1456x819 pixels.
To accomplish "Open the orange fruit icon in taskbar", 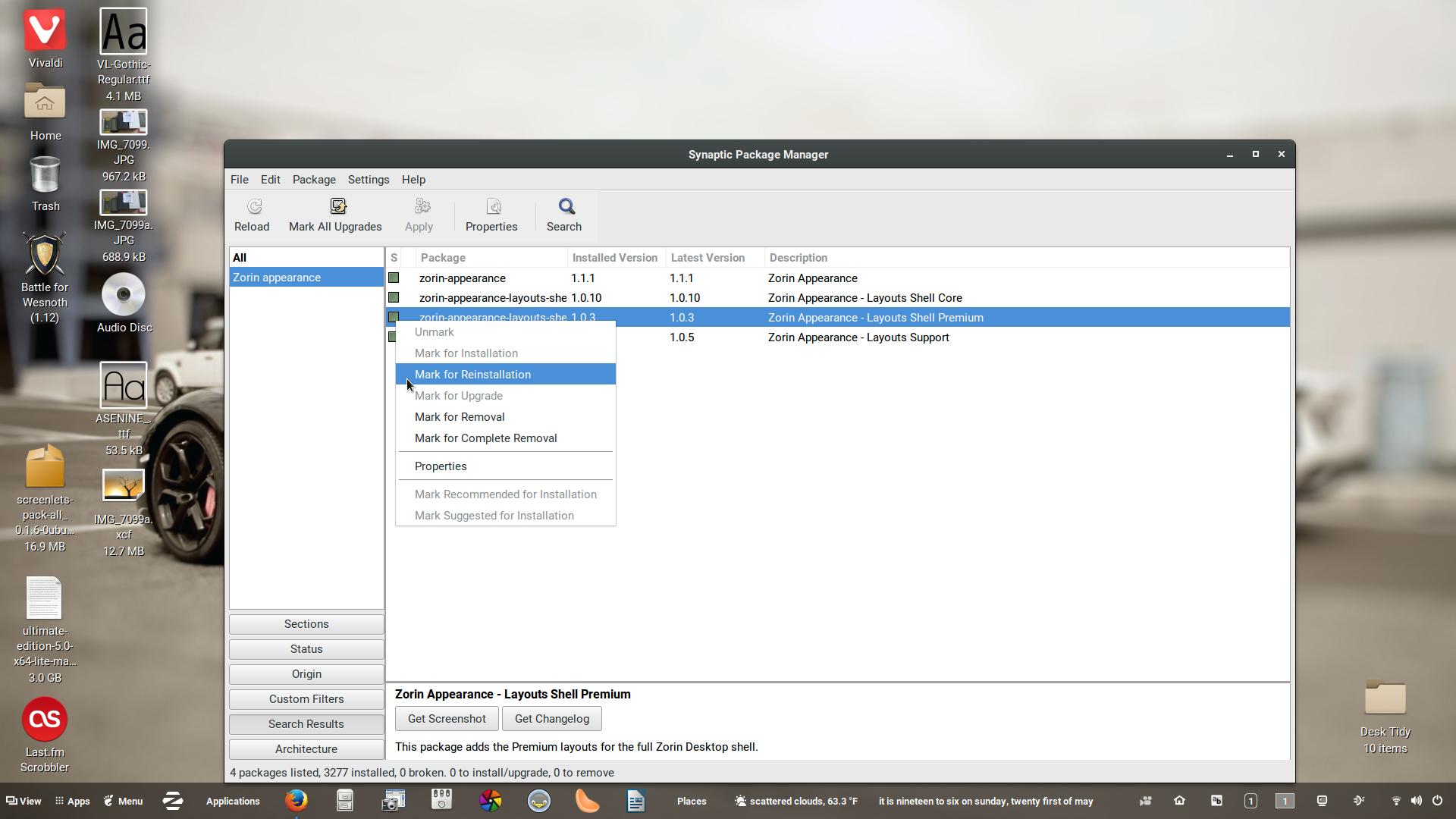I will tap(588, 801).
